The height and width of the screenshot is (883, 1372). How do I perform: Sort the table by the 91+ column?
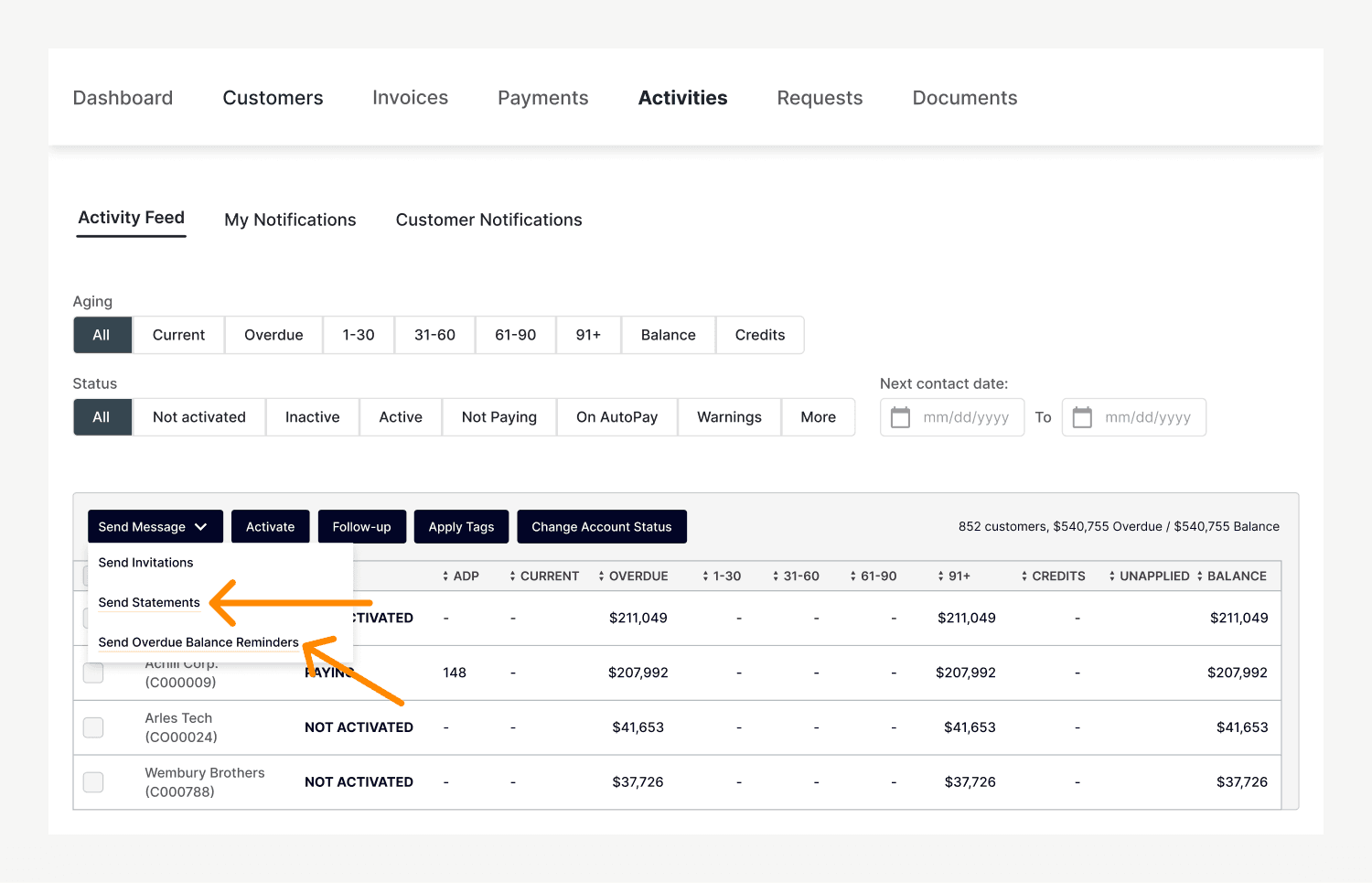(954, 576)
